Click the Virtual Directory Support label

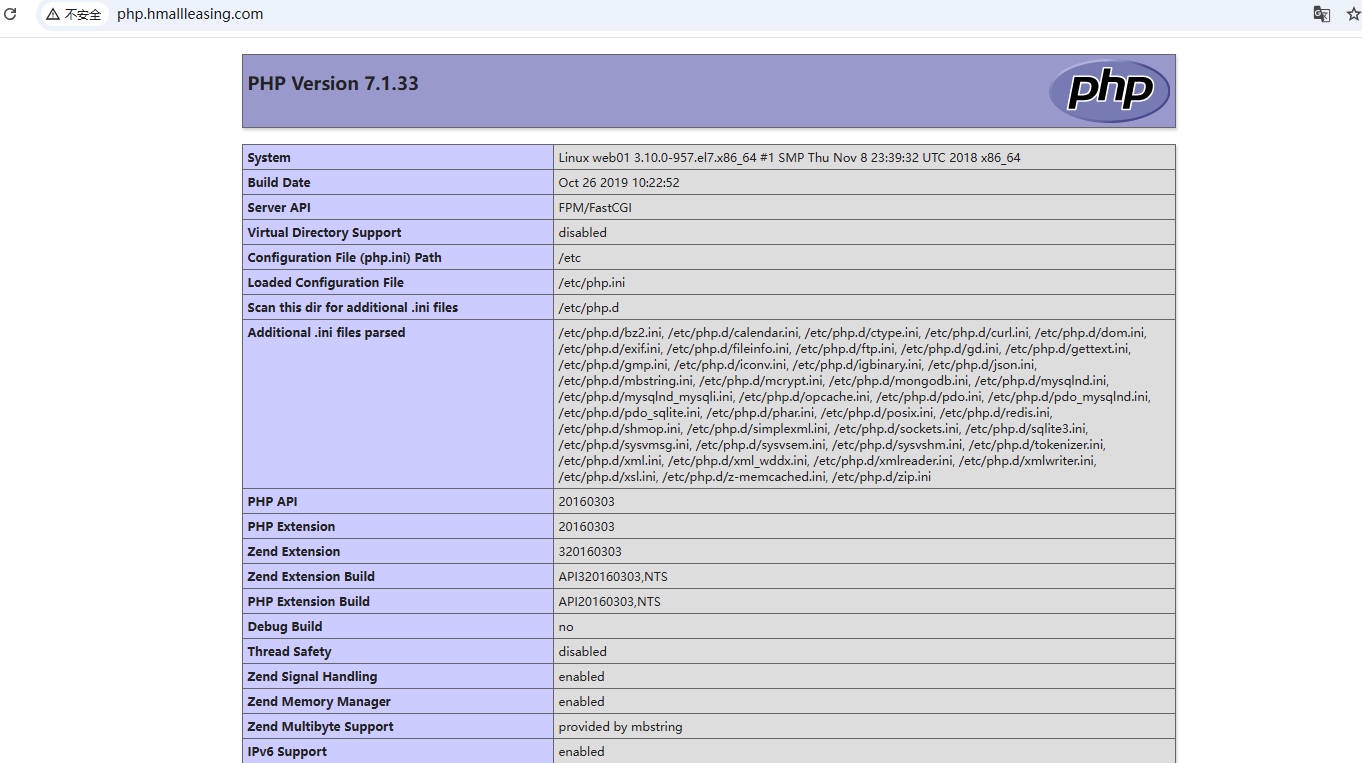pyautogui.click(x=324, y=233)
